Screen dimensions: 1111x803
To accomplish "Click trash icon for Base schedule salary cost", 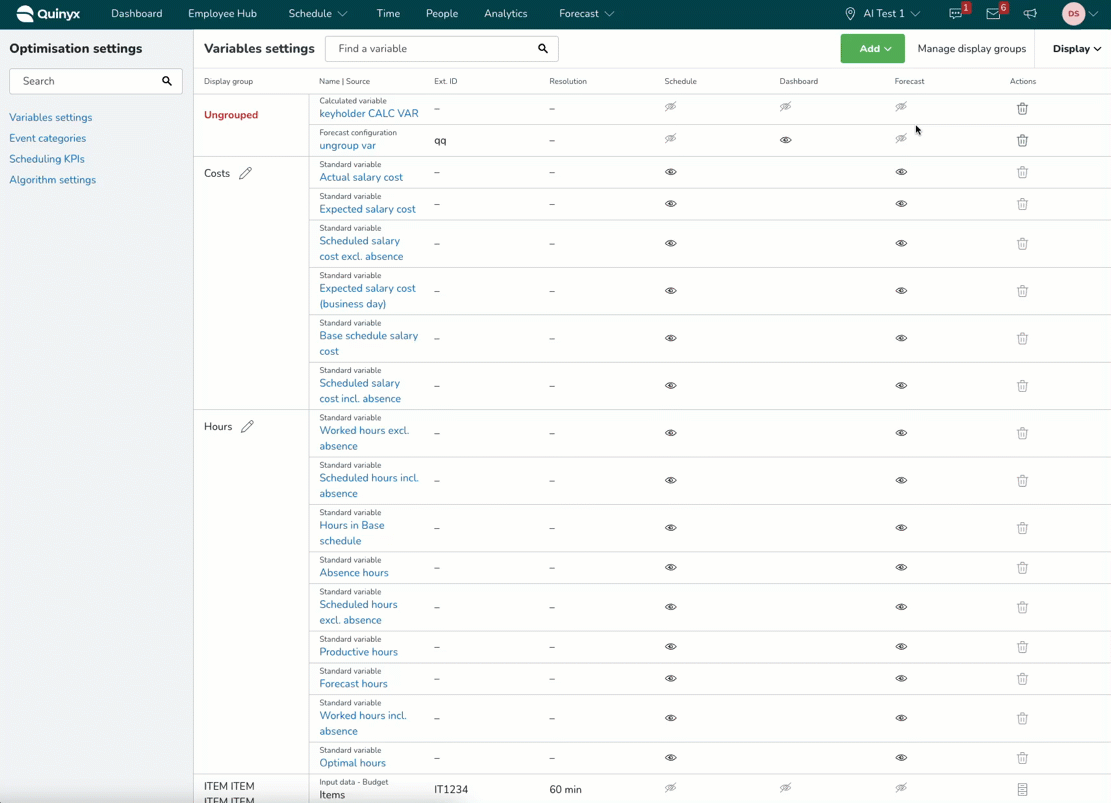I will tap(1022, 339).
